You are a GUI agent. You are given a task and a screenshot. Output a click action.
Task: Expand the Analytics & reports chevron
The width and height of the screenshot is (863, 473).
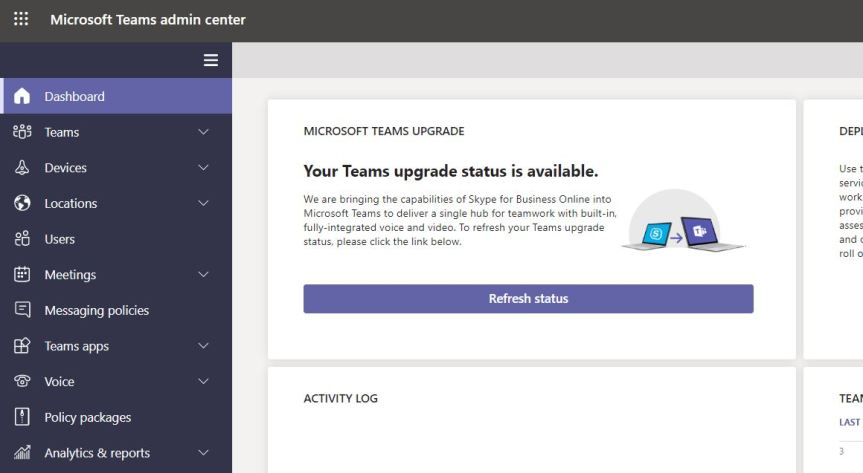tap(204, 453)
